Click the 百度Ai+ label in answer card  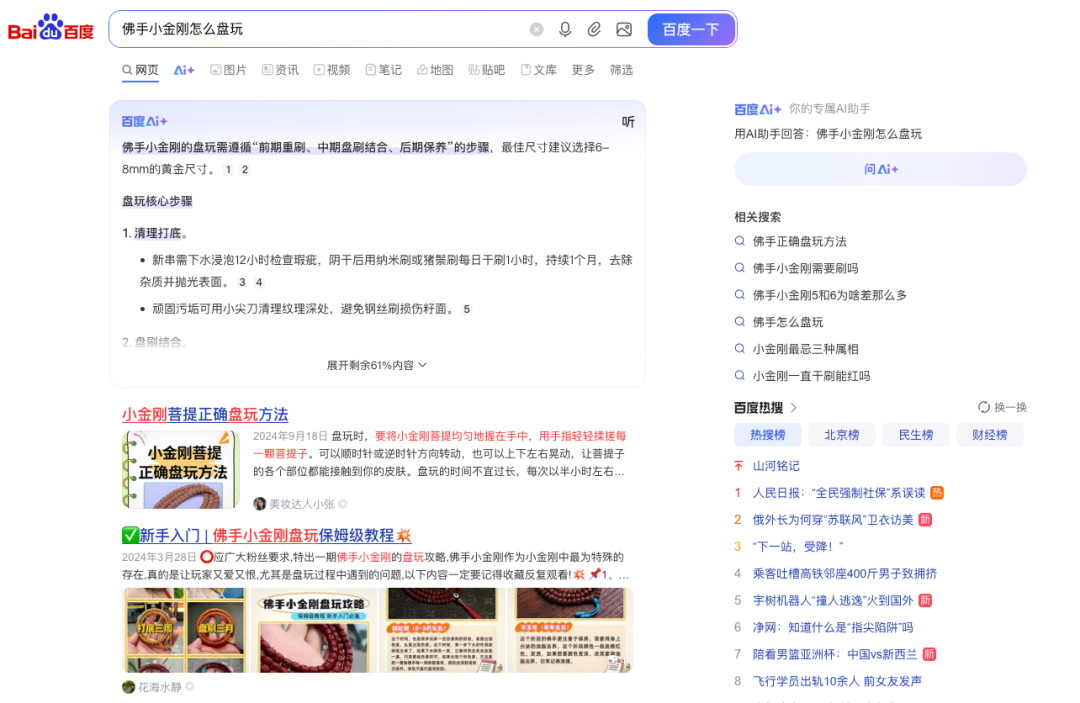(x=145, y=122)
